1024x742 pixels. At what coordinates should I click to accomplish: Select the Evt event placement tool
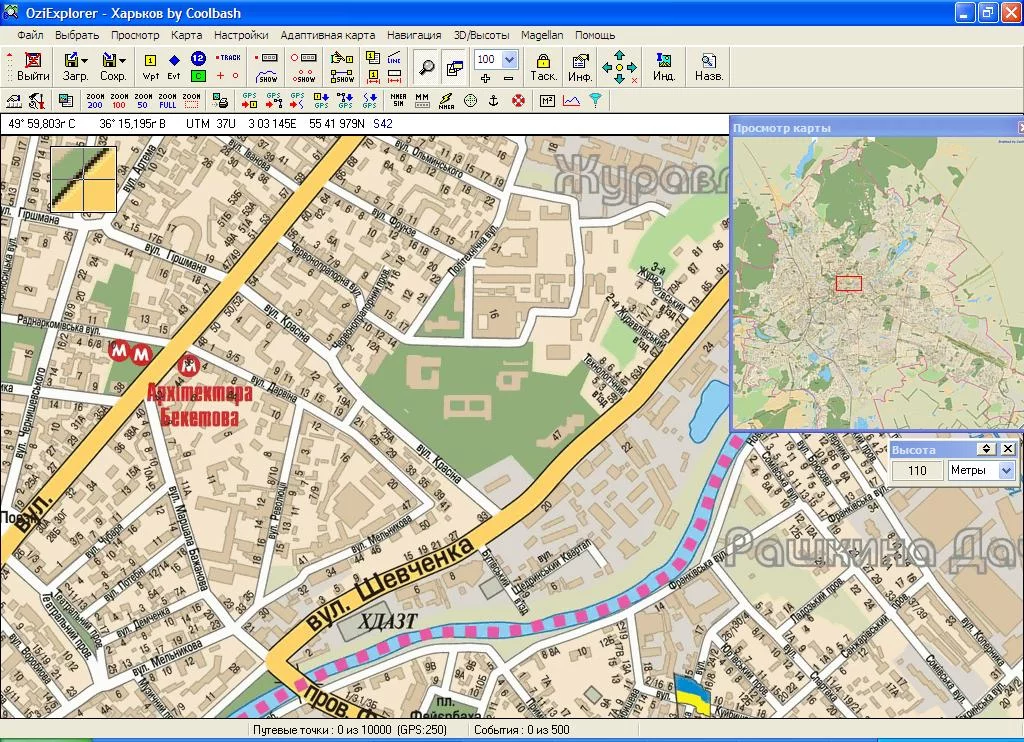[x=174, y=67]
